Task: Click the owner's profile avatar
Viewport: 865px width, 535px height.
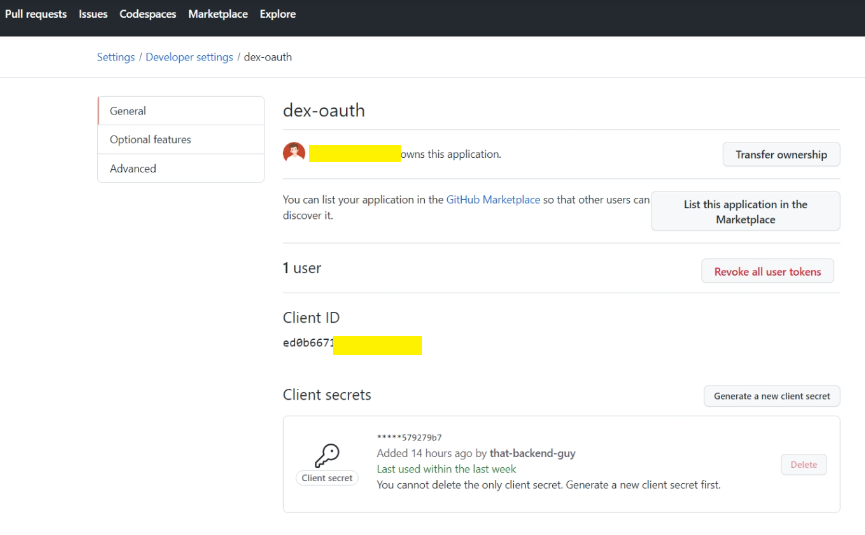Action: (294, 153)
